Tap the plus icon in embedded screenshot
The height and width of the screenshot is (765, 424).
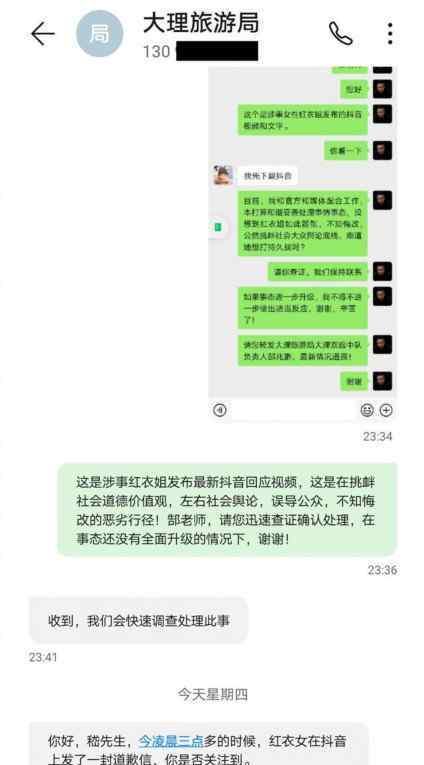386,410
